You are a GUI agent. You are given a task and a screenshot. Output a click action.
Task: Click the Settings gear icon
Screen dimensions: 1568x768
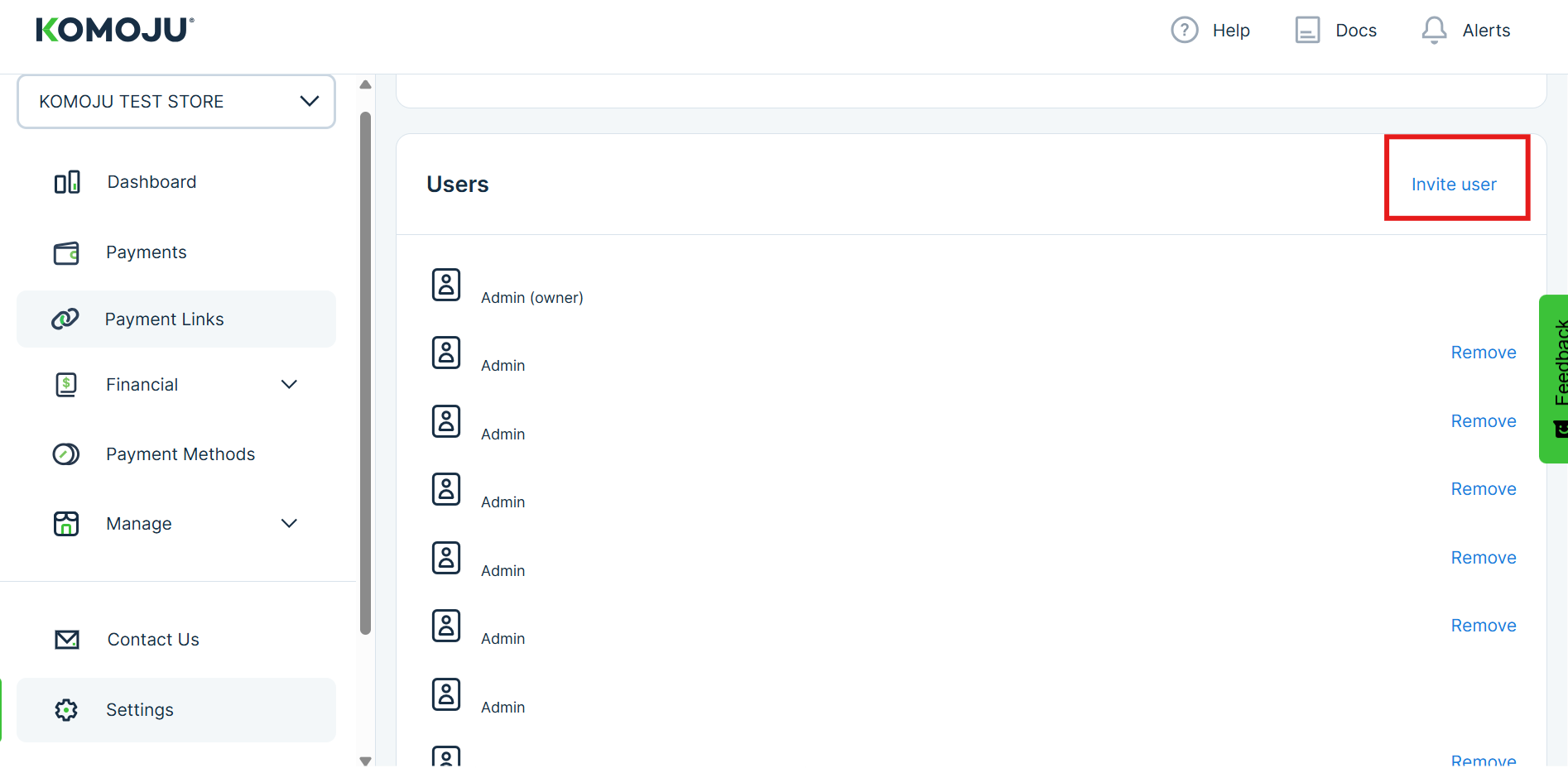66,710
